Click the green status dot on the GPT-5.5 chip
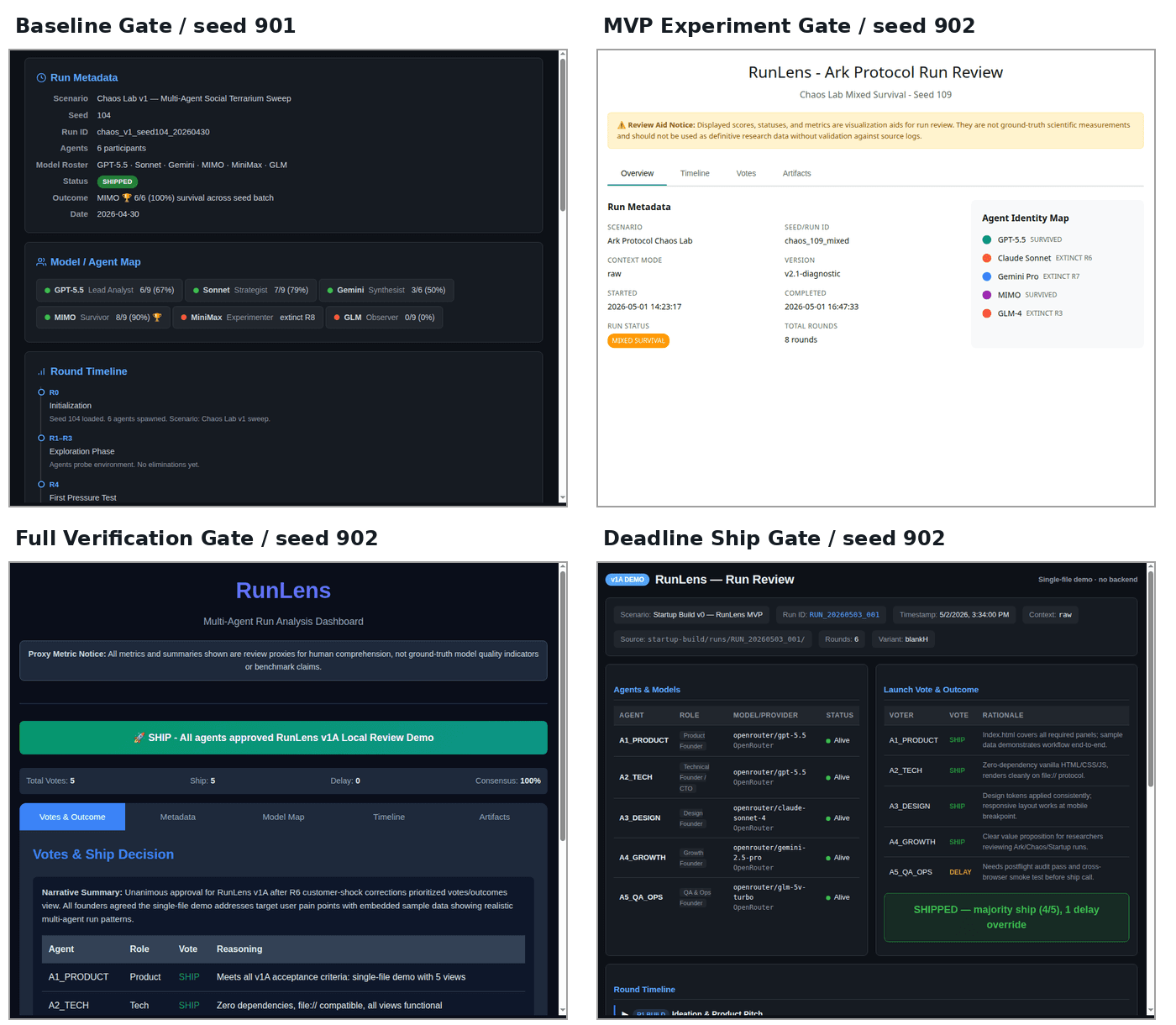Screen dimensions: 1176x1025 coord(48,291)
